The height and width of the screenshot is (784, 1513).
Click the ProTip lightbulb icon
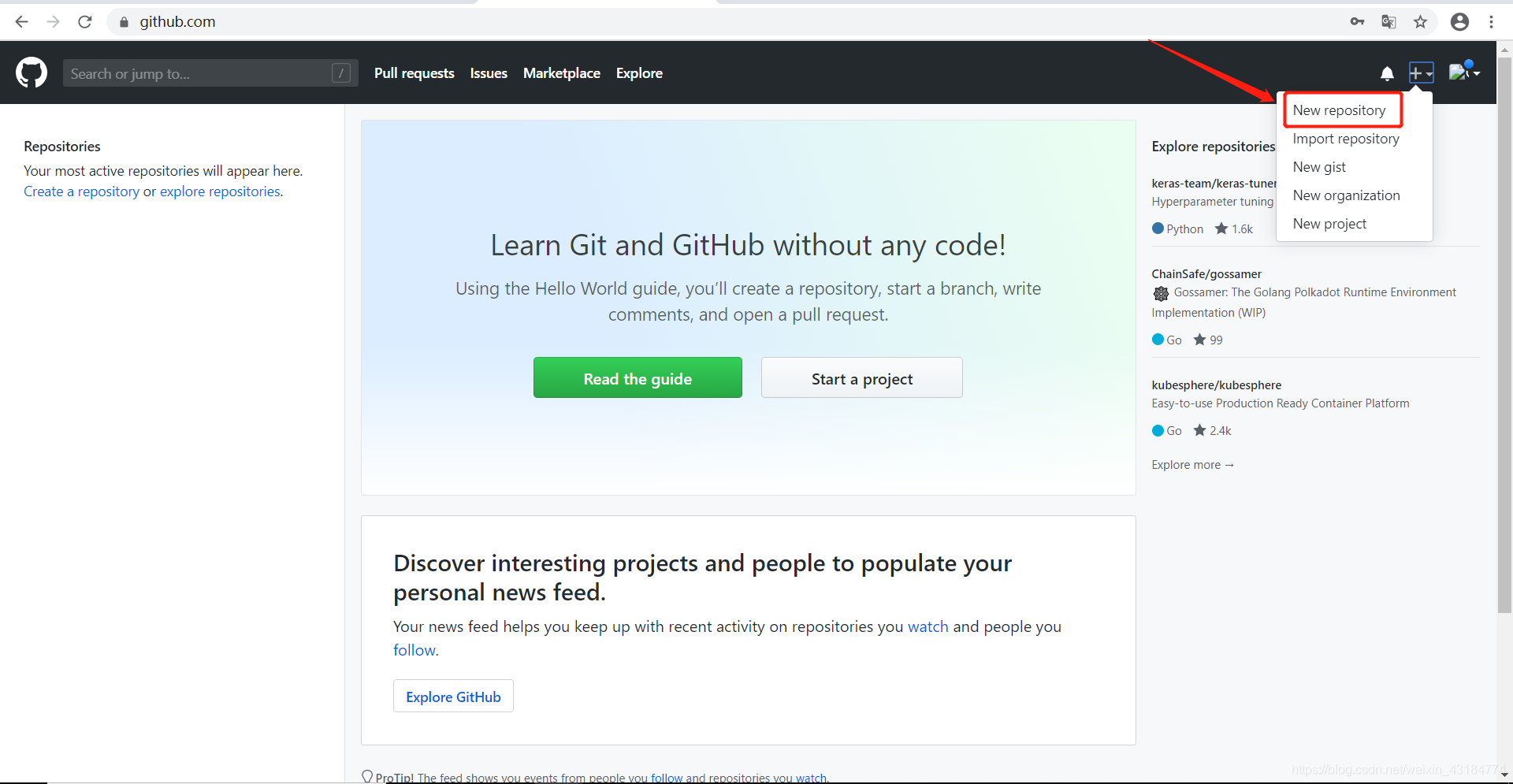coord(367,777)
